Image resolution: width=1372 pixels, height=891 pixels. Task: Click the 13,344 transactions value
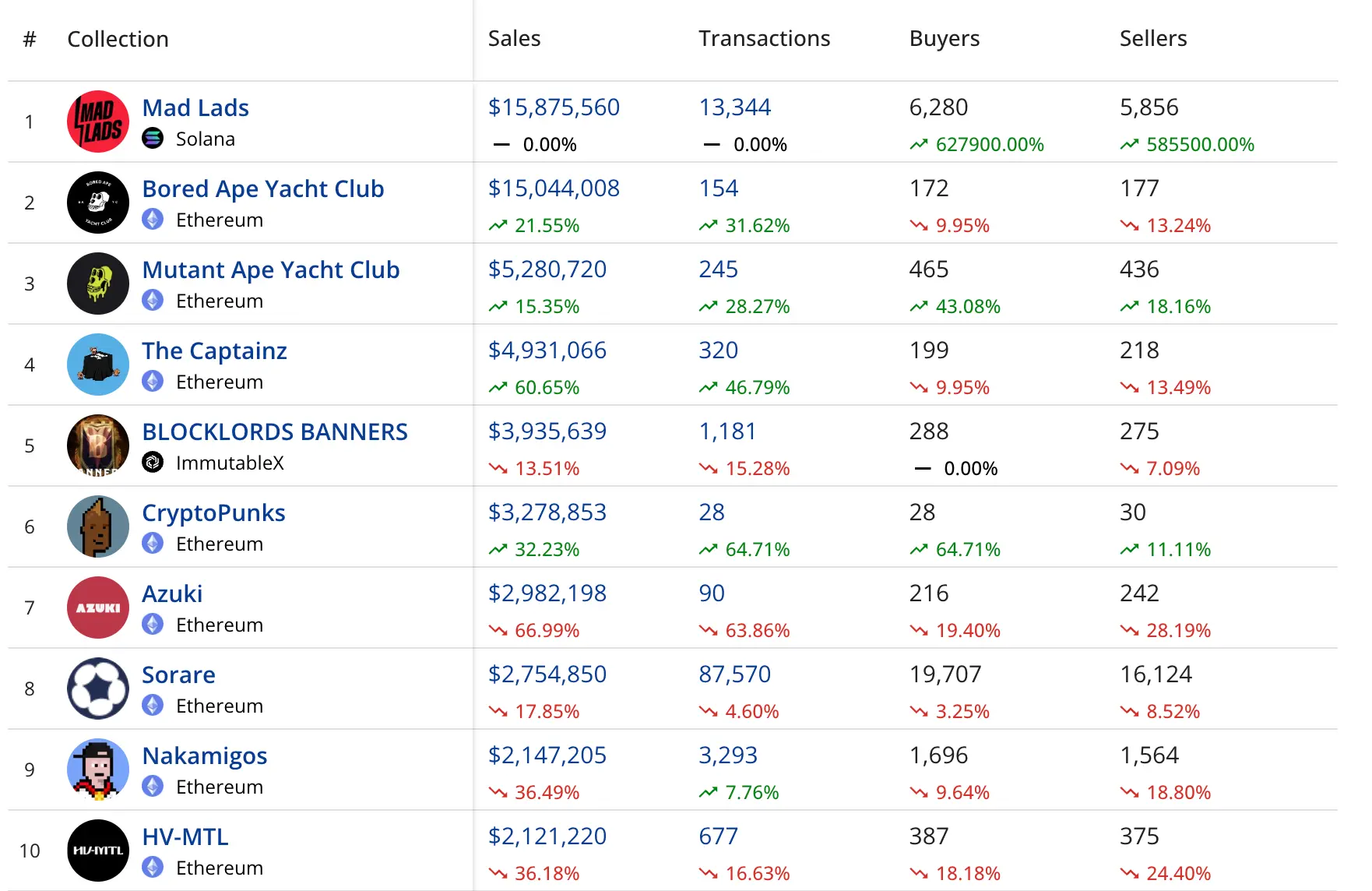pos(735,107)
